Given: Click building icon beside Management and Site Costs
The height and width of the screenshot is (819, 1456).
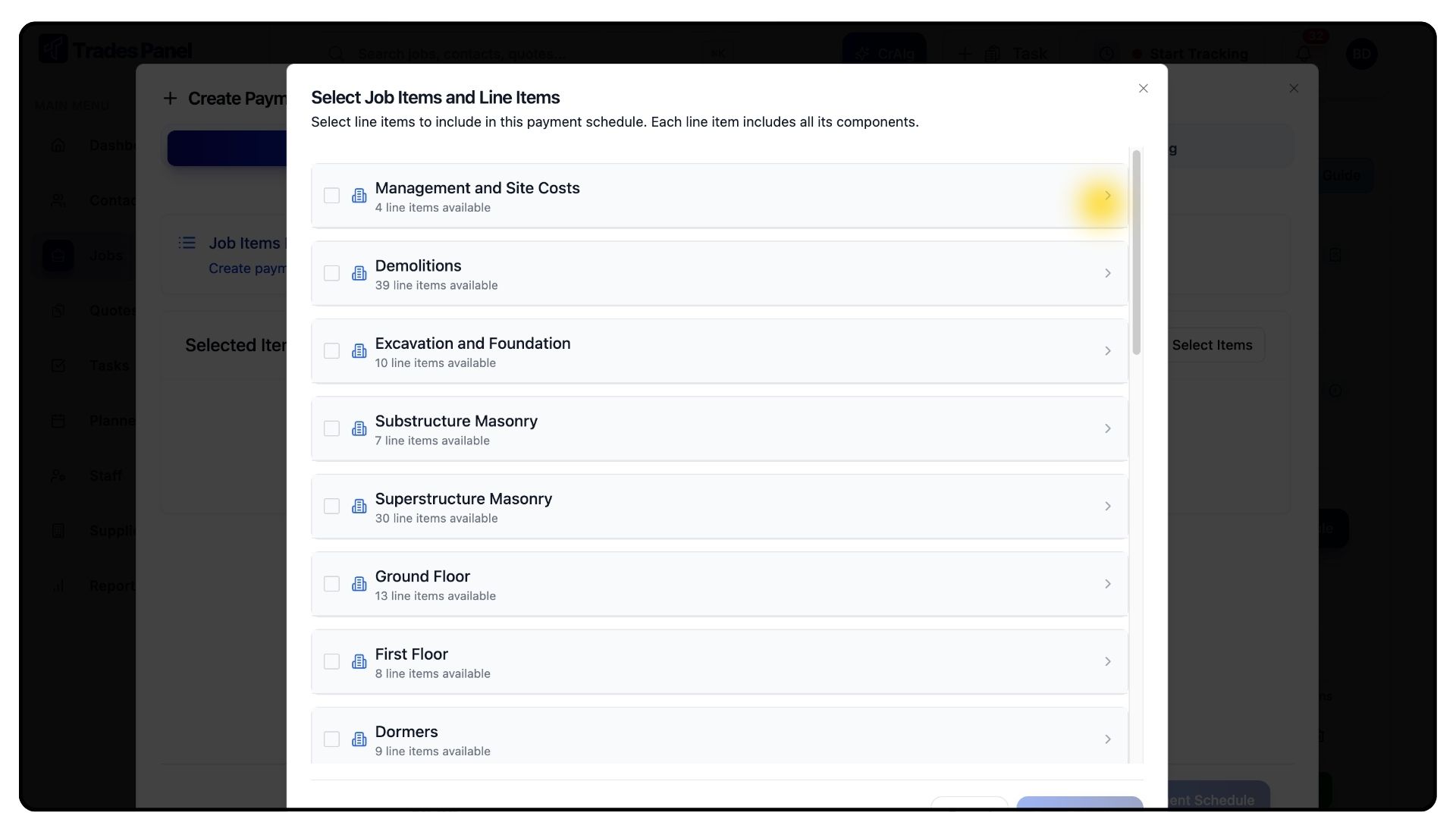Looking at the screenshot, I should (359, 196).
